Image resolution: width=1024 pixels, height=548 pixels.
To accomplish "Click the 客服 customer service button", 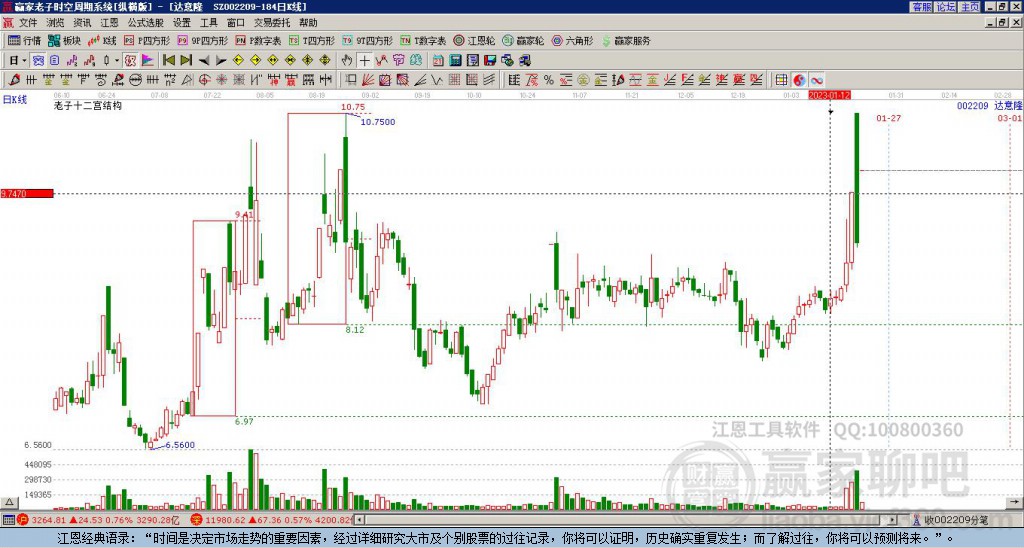I will (922, 6).
